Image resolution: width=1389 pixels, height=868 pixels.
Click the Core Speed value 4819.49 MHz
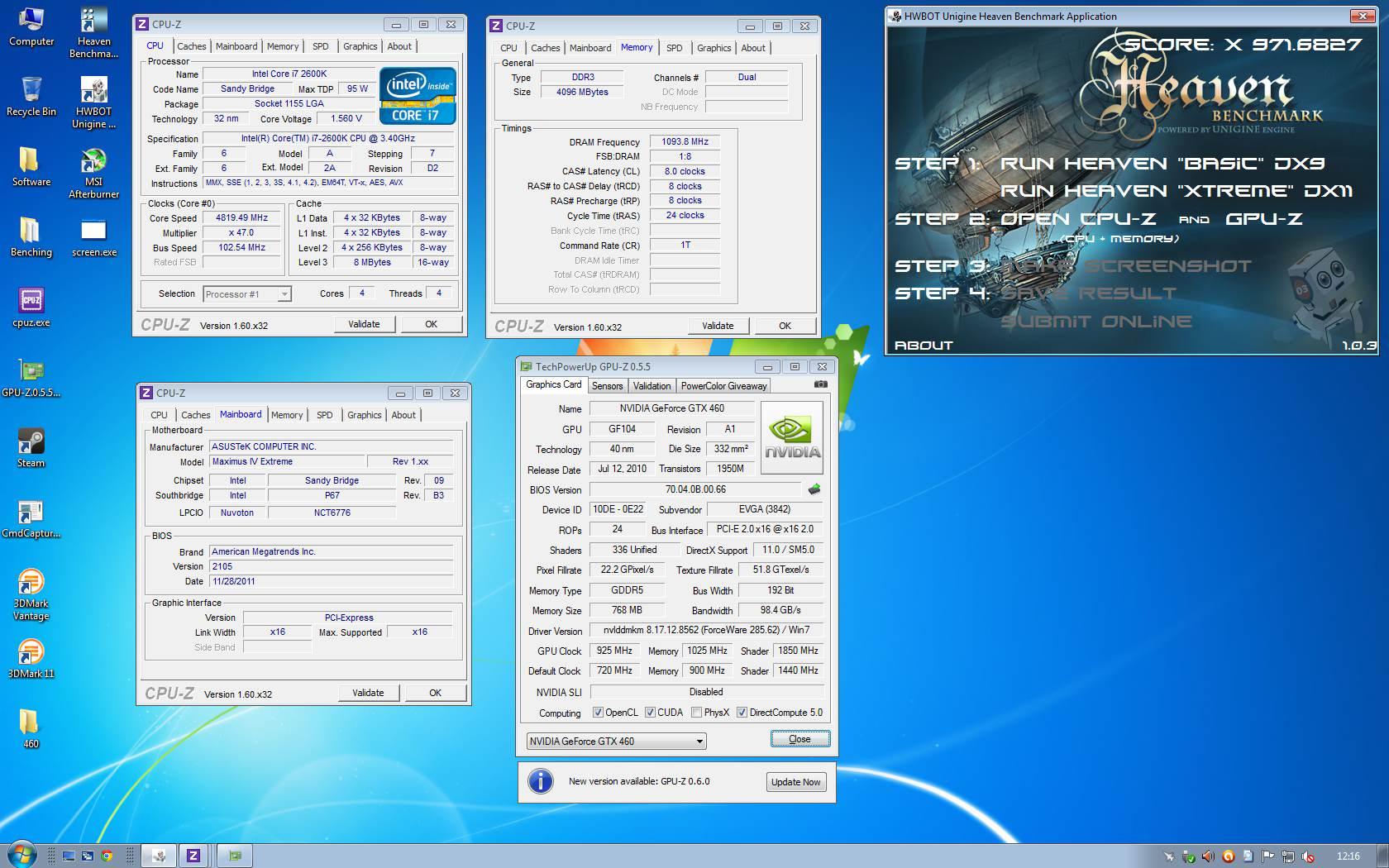pos(242,218)
